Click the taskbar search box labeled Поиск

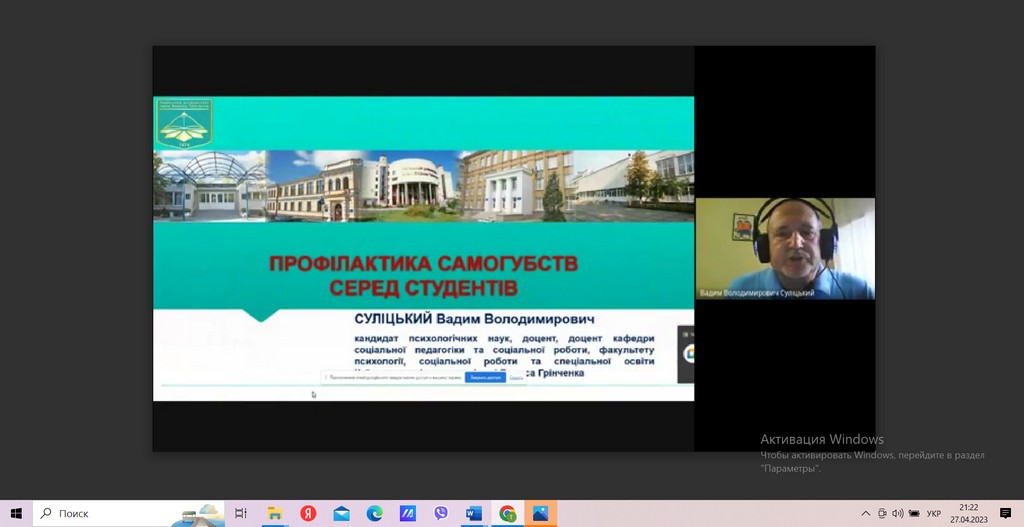click(100, 513)
